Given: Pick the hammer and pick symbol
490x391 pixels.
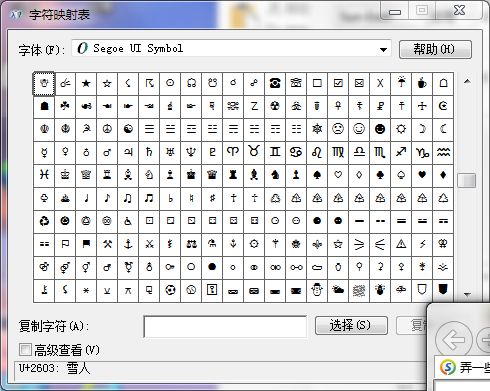Looking at the screenshot, I should (107, 244).
